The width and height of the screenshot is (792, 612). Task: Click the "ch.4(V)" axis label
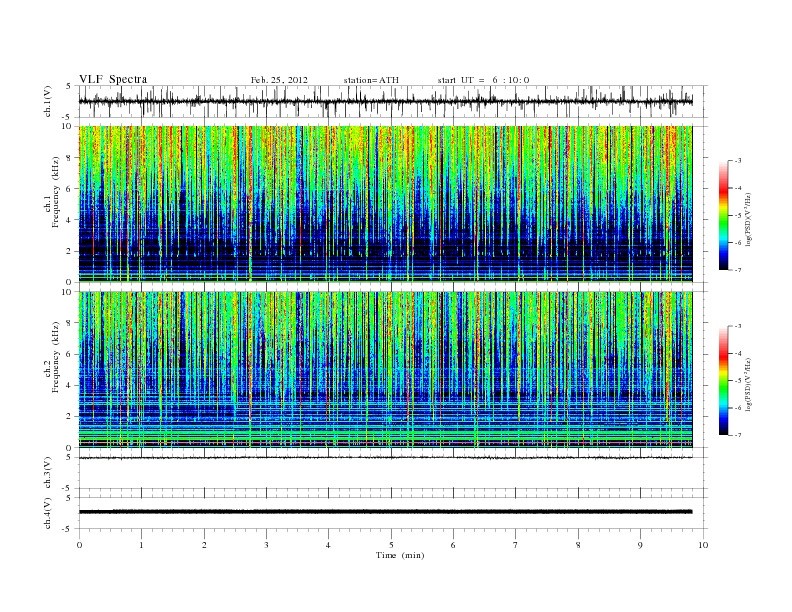coord(48,514)
